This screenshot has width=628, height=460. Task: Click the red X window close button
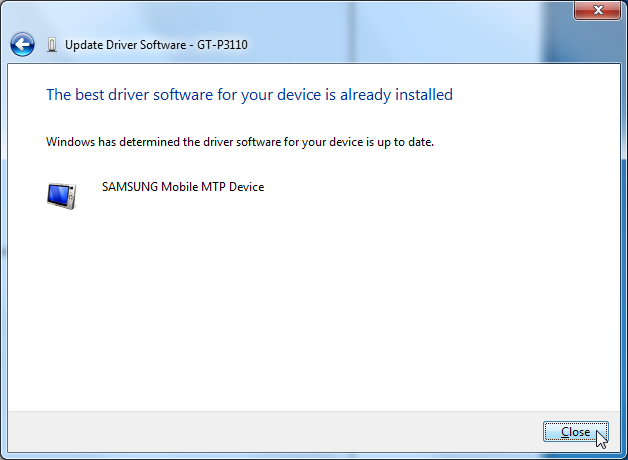(598, 10)
